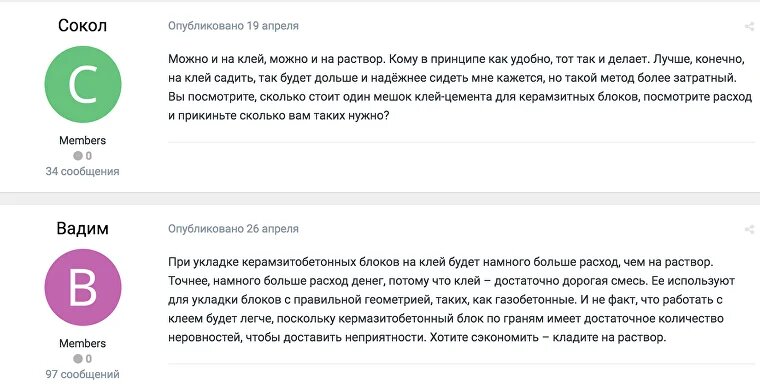Click the sentence 'Хотите сэкономить – кладите на раствор'
Viewport: 760px width, 391px height.
(548, 338)
